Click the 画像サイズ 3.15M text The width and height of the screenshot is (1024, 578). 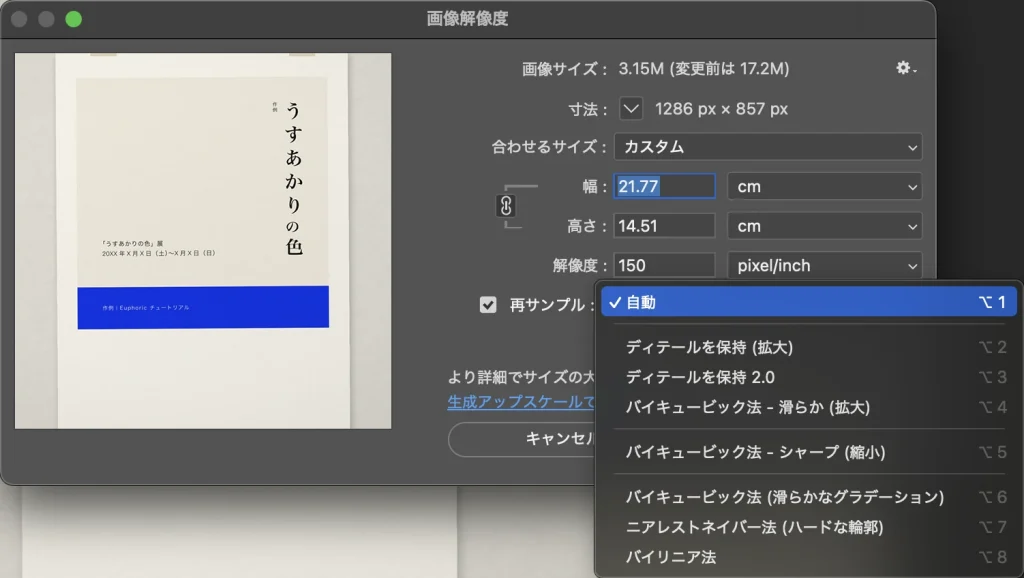click(655, 69)
